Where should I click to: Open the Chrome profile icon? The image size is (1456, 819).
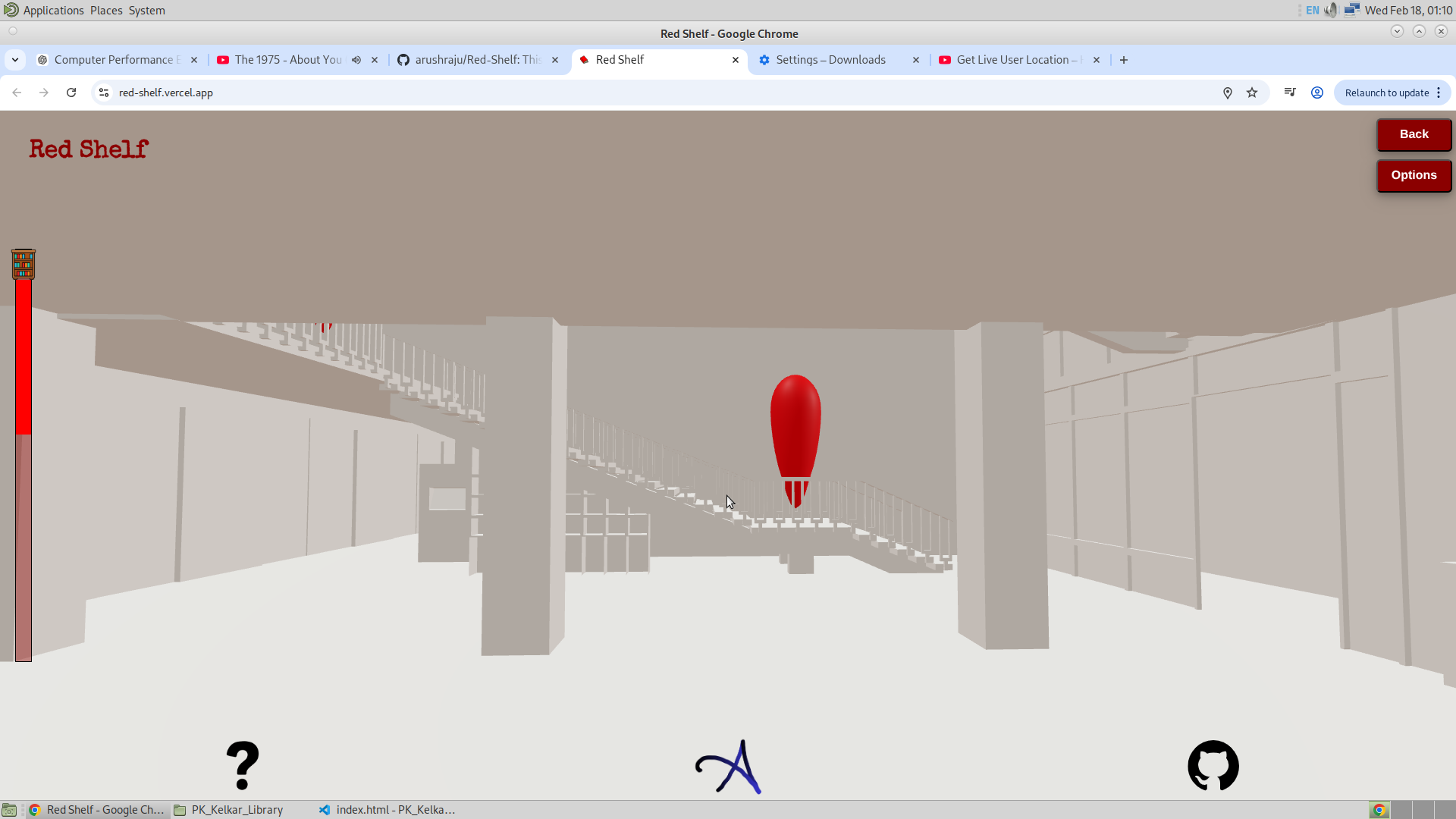point(1317,93)
